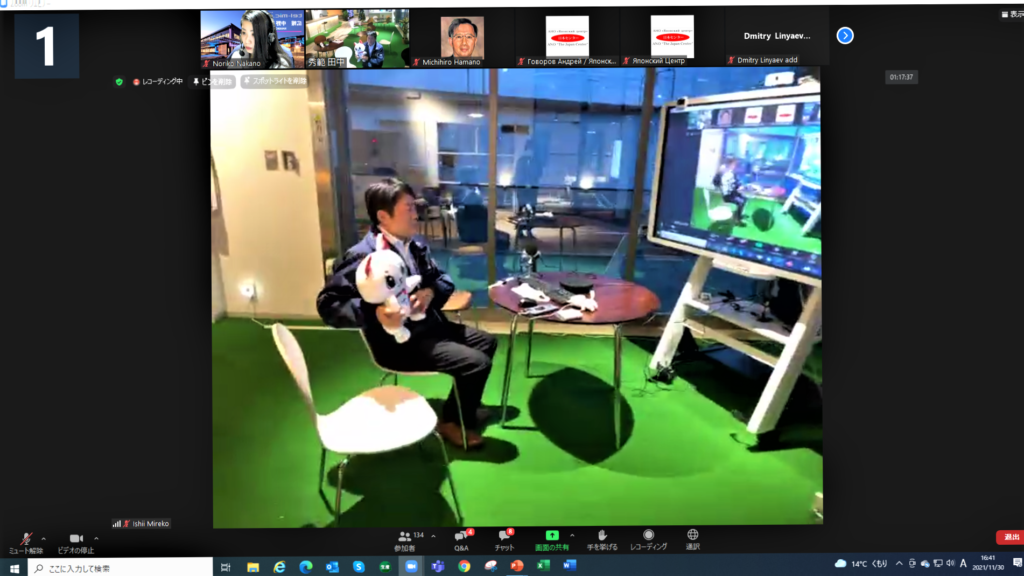Select Dmitry Linyaev's participant tile
This screenshot has height=576, width=1024.
777,39
